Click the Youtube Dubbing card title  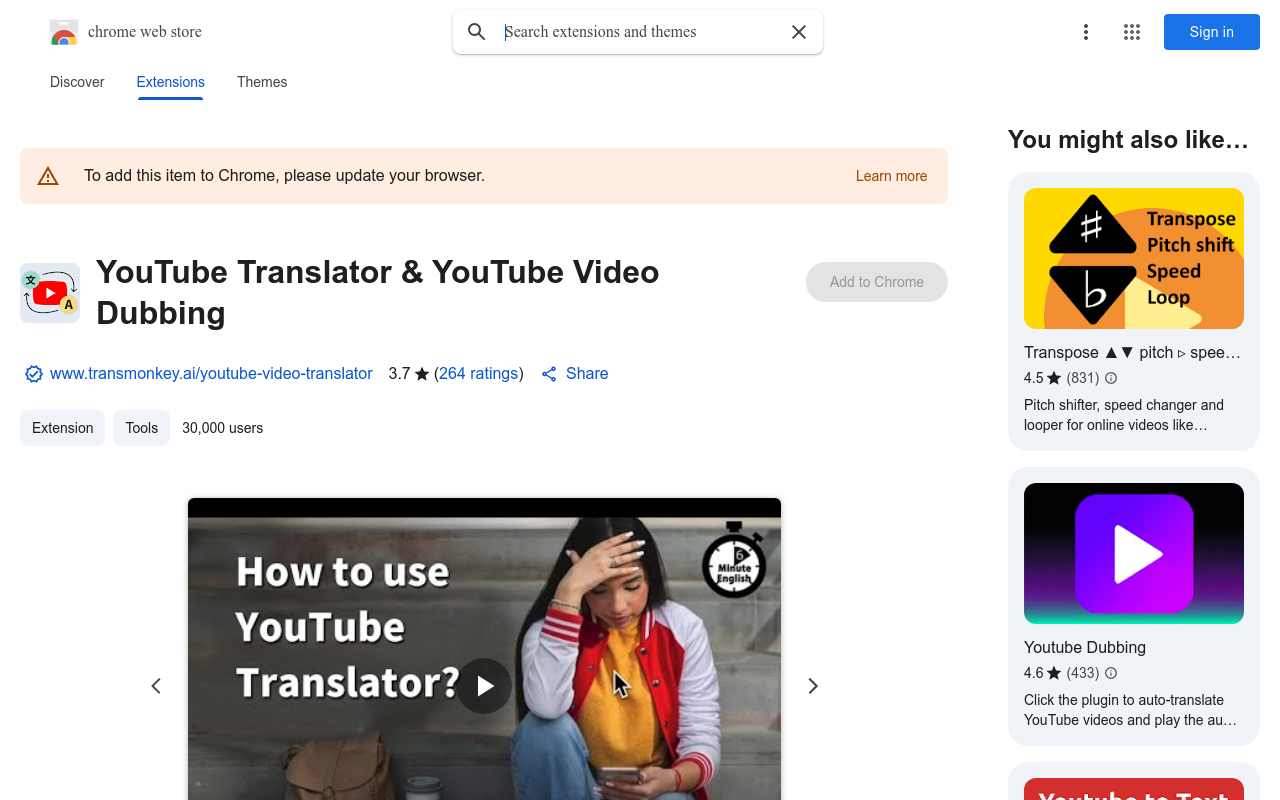pyautogui.click(x=1085, y=647)
